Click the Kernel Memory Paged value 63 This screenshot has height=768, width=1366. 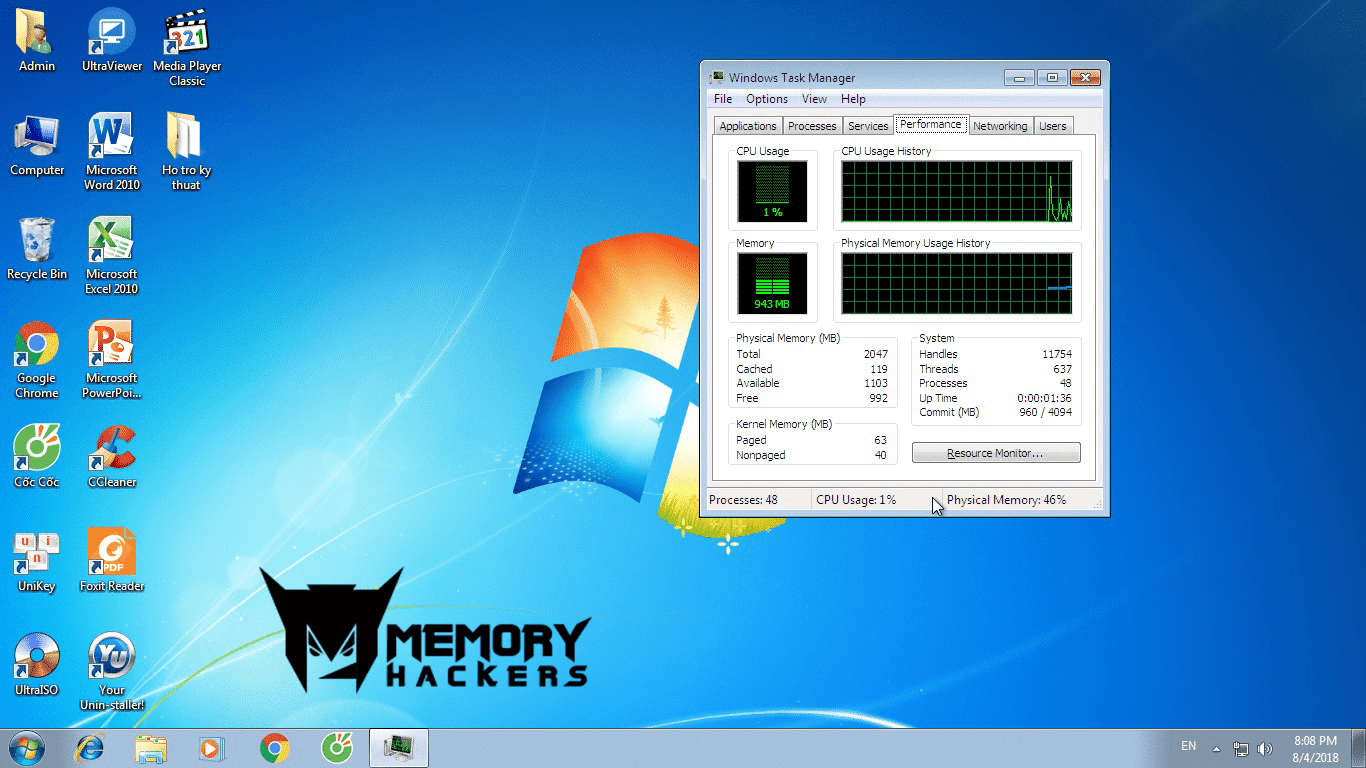(x=880, y=440)
